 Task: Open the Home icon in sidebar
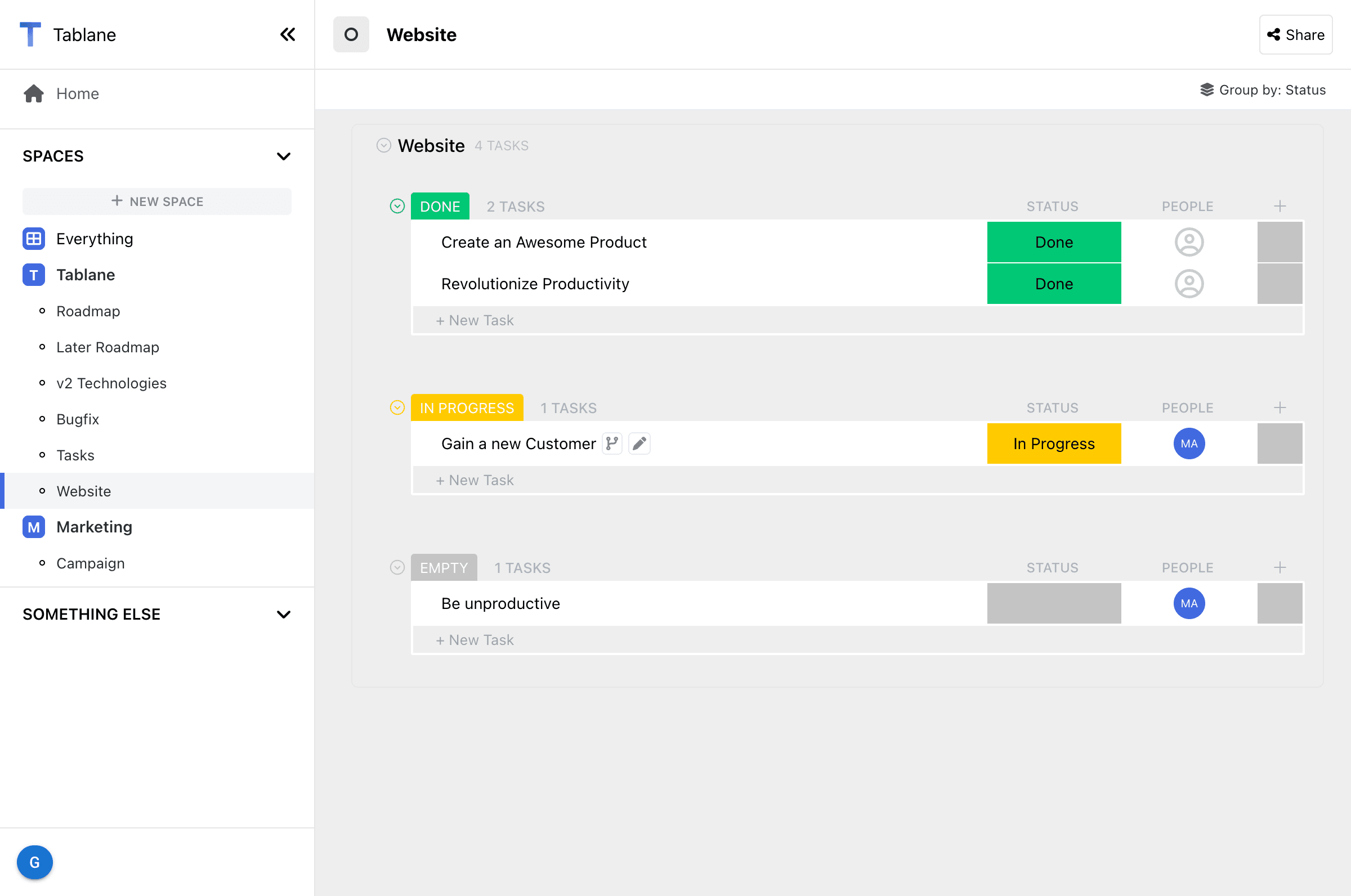point(34,93)
